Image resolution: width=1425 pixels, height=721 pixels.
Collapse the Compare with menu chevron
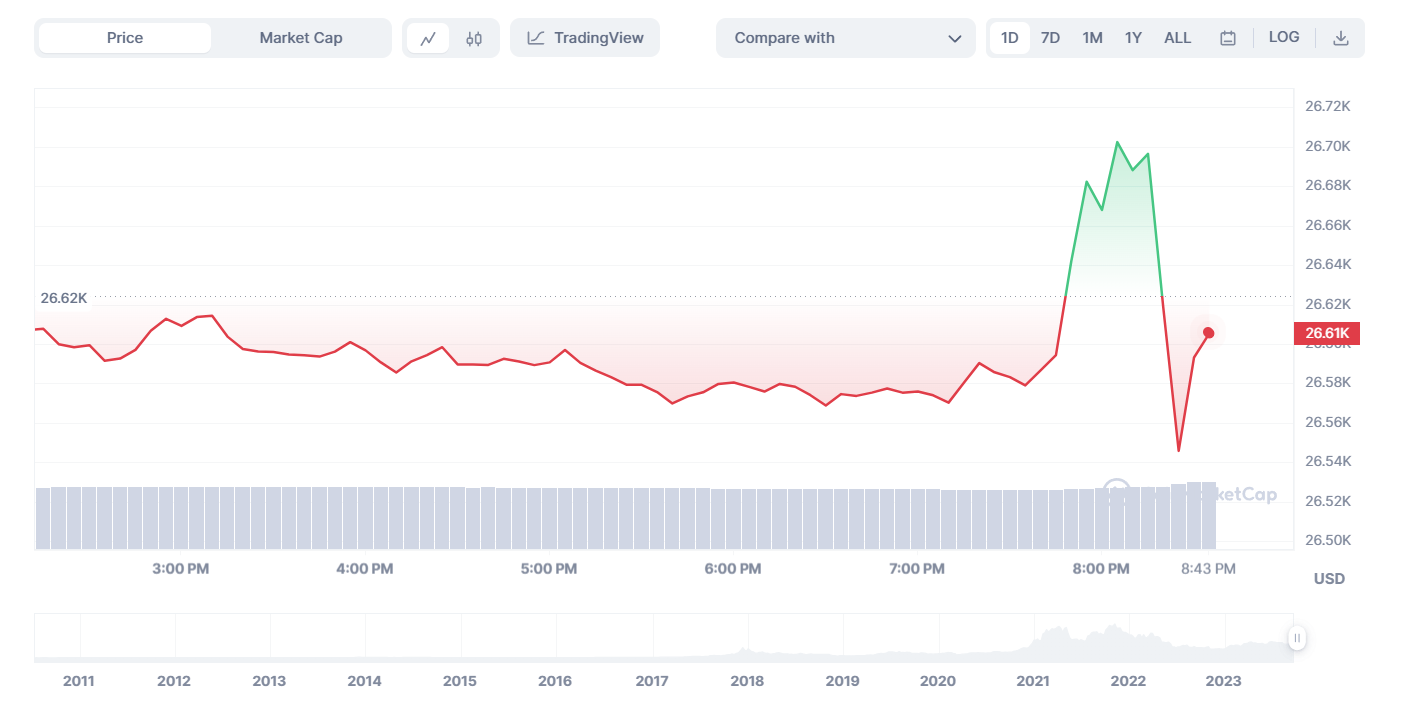tap(955, 37)
